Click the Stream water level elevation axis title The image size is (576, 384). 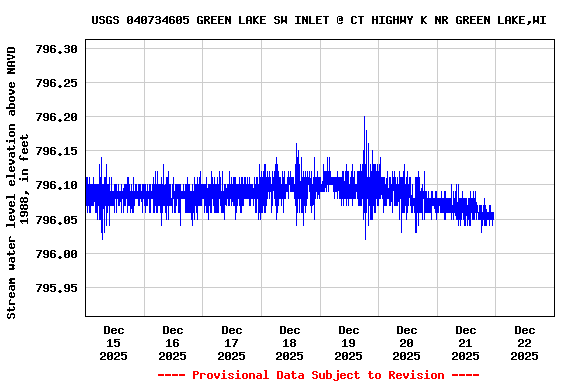point(17,183)
